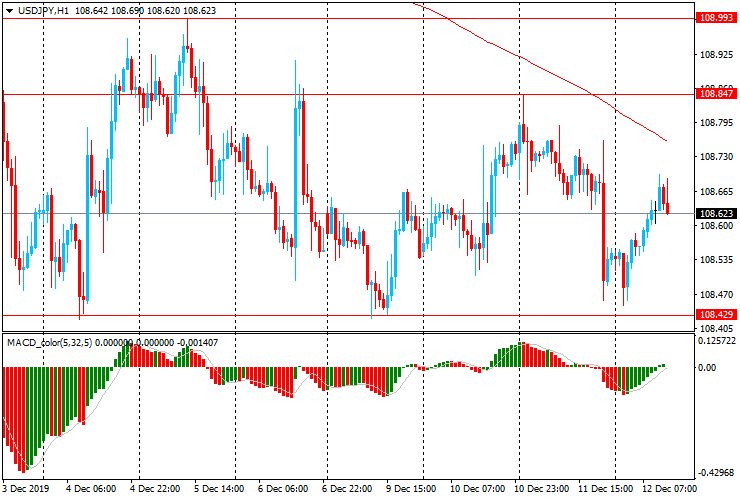
Task: Select the 108.535 price axis value
Action: [x=715, y=260]
